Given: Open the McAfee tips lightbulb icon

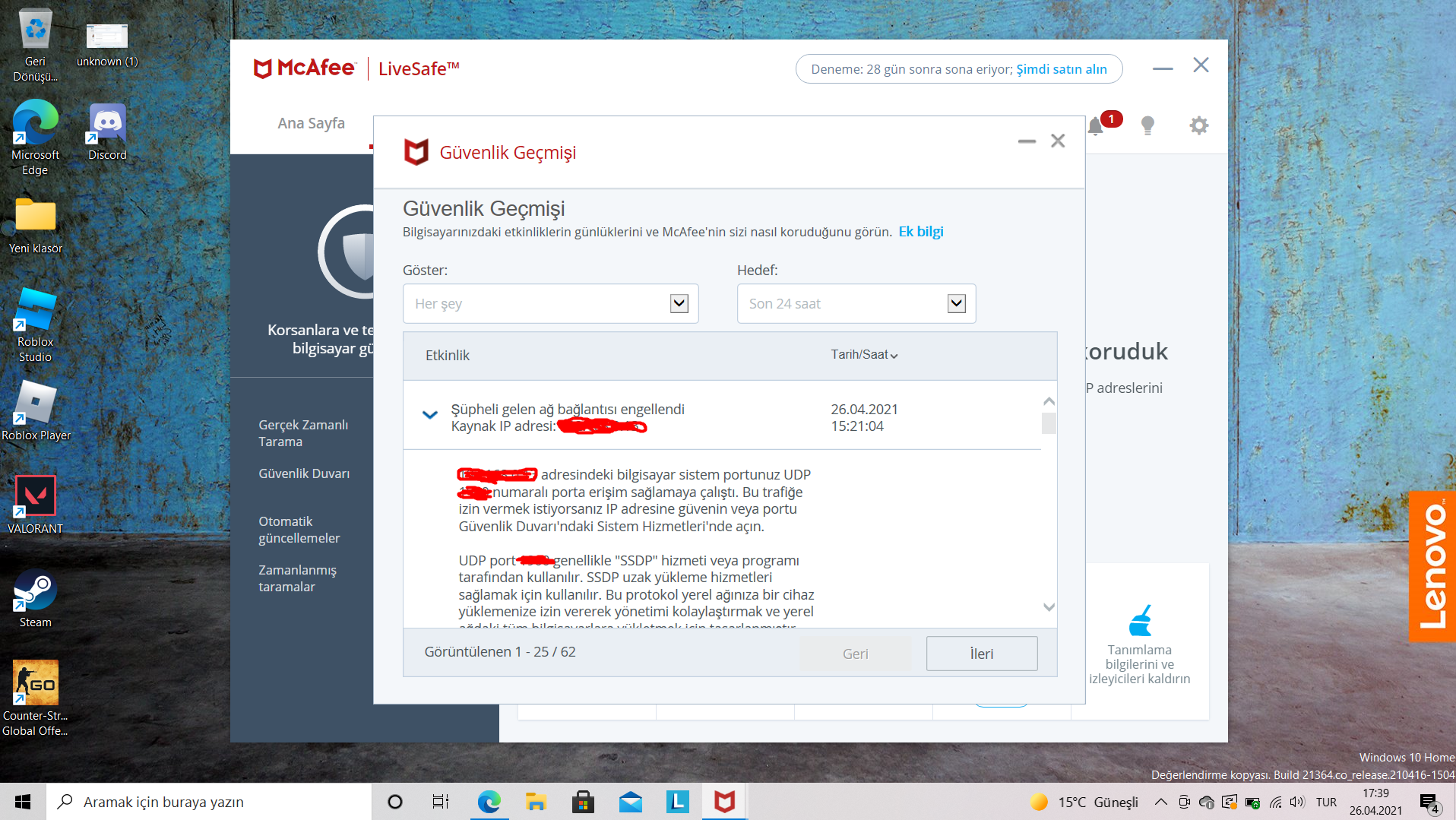Looking at the screenshot, I should [x=1147, y=125].
